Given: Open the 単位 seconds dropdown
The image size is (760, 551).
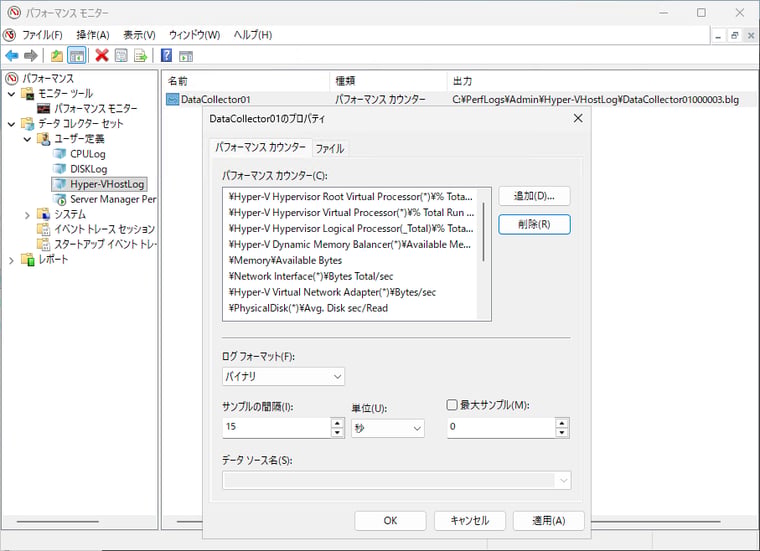Looking at the screenshot, I should tap(388, 428).
